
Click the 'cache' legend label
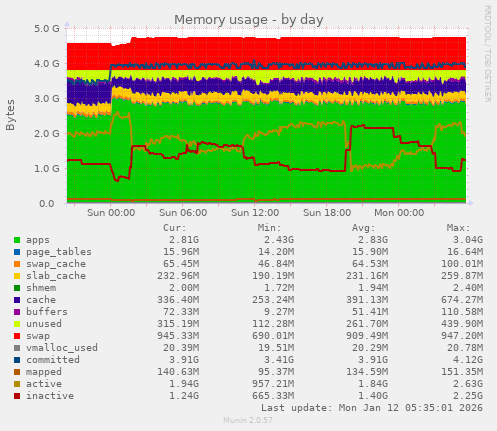(41, 300)
